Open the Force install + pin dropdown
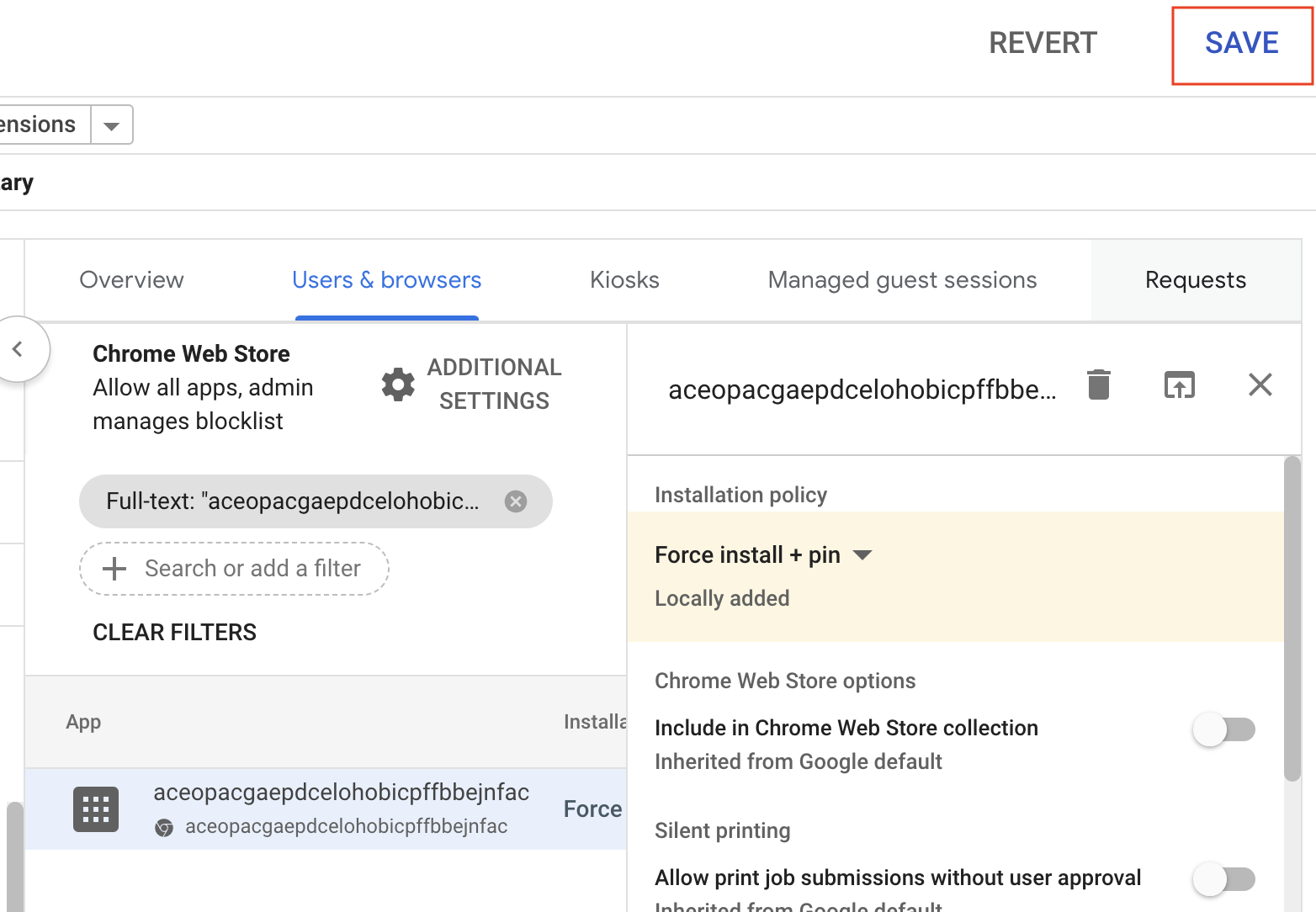Screen dimensions: 1316x912 point(763,555)
